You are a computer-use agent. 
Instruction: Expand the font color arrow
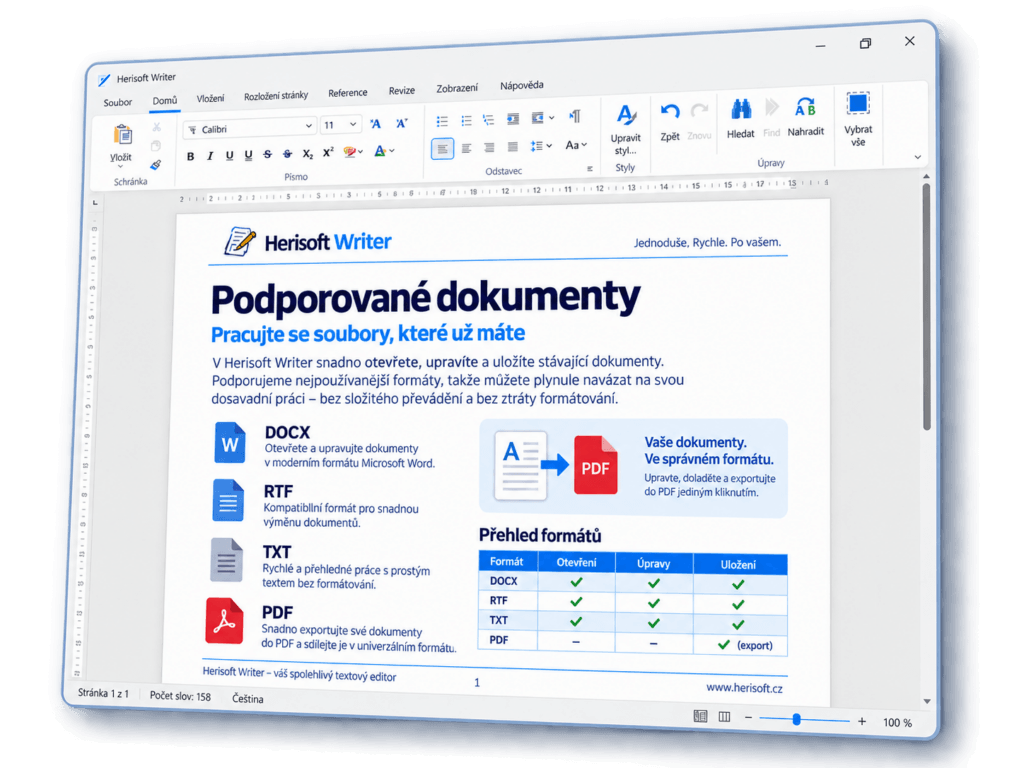coord(392,151)
